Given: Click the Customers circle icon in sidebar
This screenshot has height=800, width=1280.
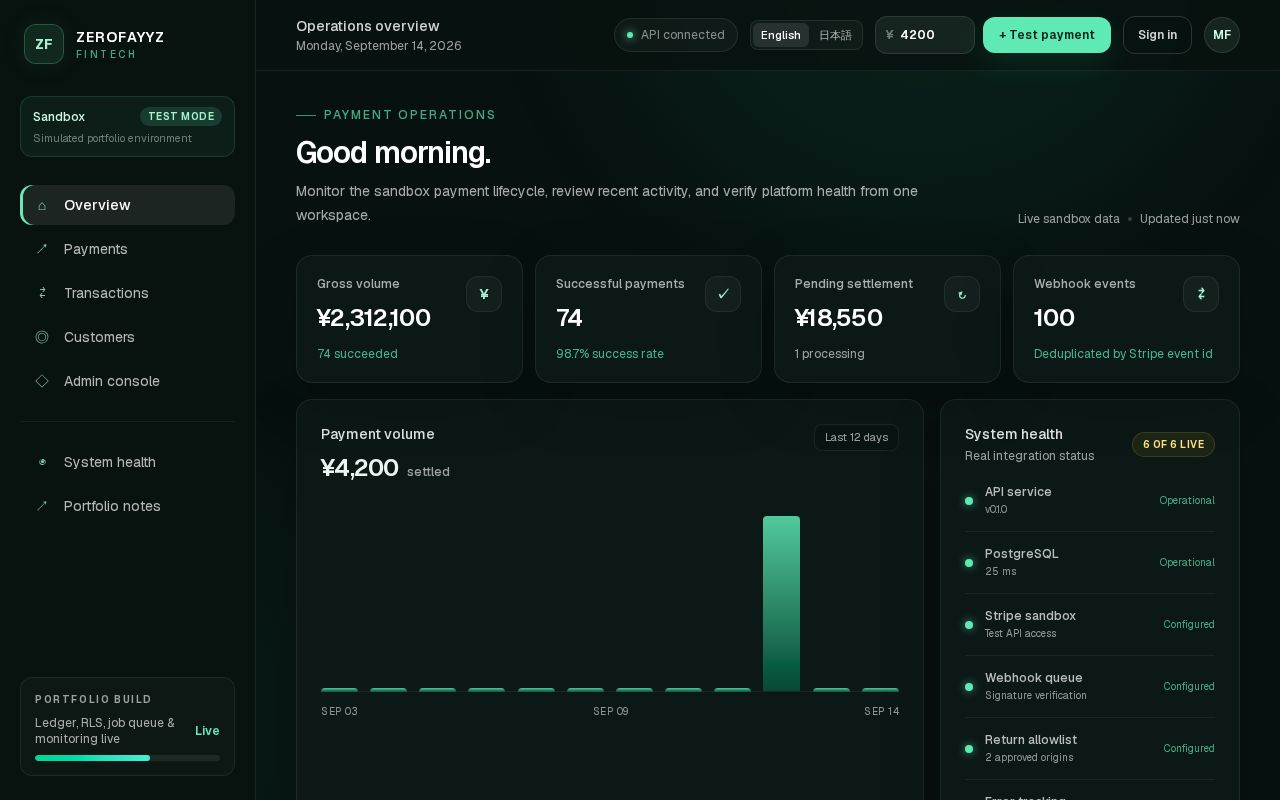Looking at the screenshot, I should (x=42, y=337).
